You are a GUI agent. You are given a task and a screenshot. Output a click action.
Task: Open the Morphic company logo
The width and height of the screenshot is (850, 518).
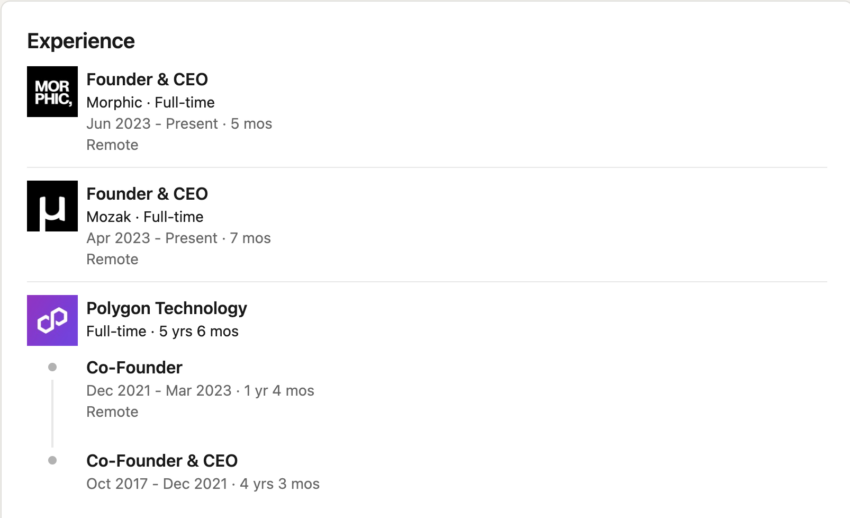52,92
